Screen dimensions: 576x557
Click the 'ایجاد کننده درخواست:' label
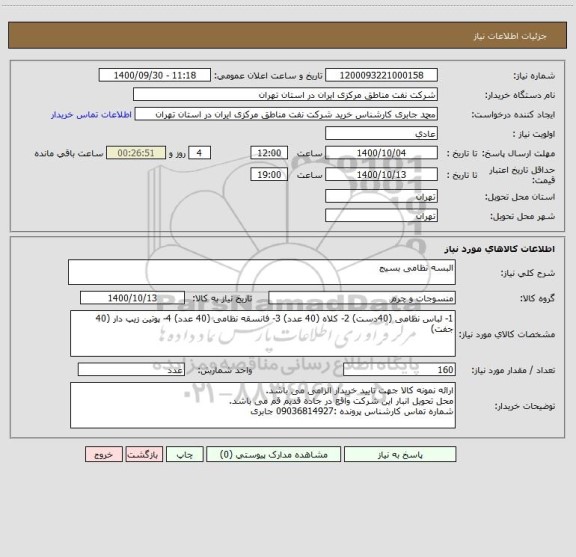click(513, 115)
